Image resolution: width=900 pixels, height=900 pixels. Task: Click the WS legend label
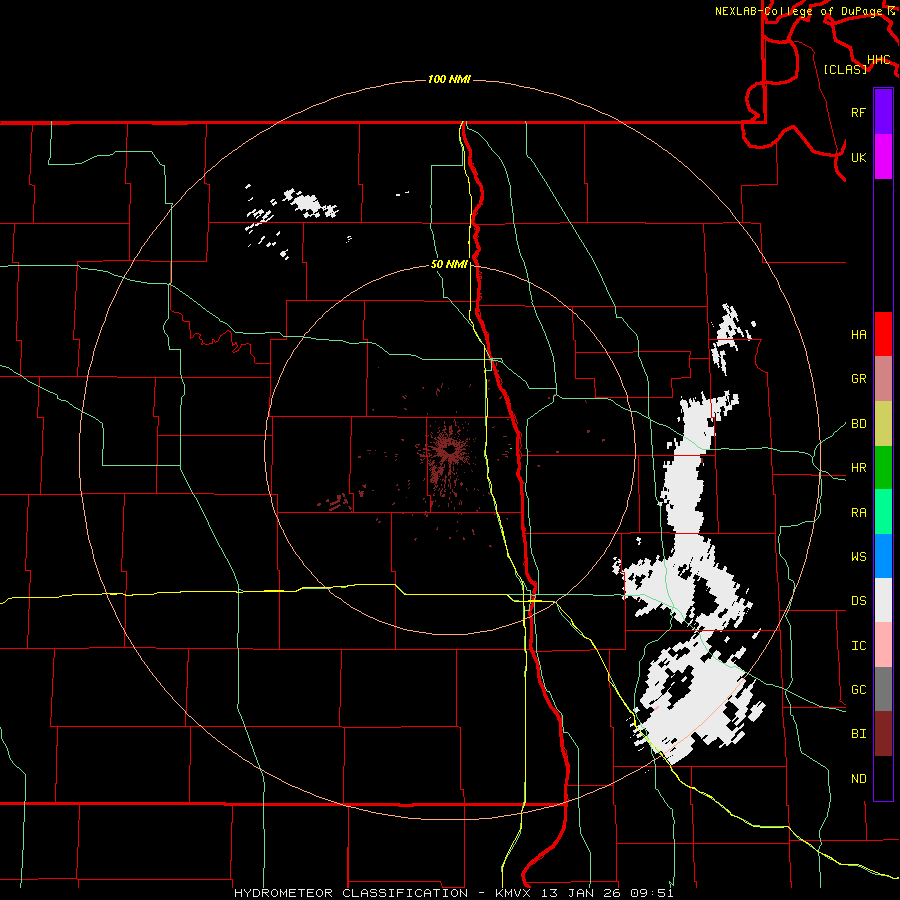858,557
